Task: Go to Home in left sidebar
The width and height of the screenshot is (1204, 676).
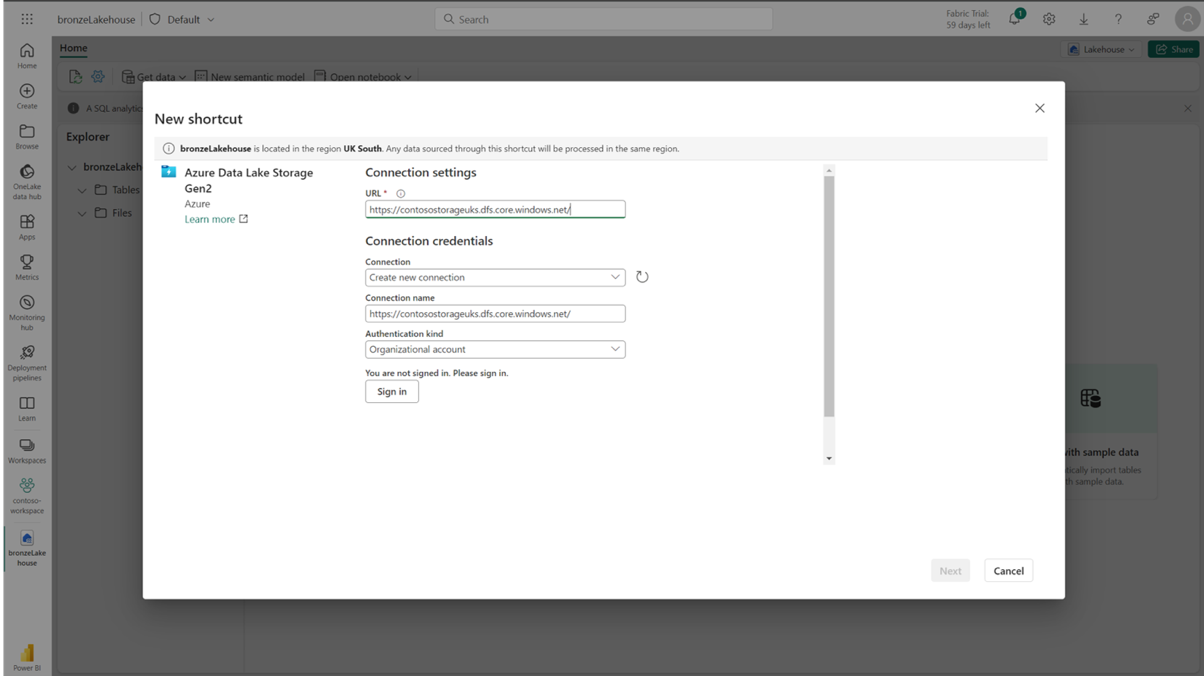Action: click(27, 56)
